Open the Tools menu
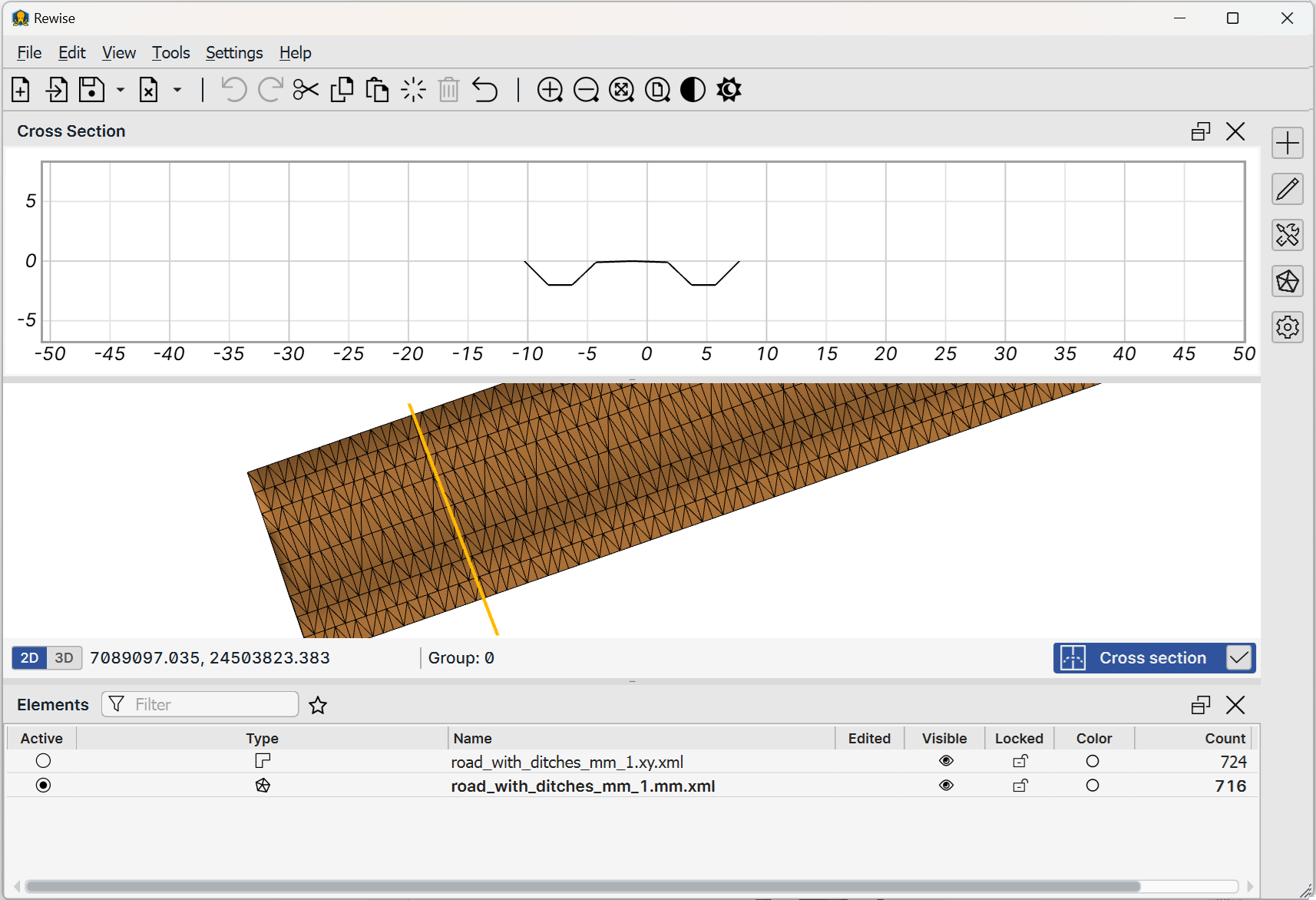This screenshot has width=1316, height=900. point(170,52)
